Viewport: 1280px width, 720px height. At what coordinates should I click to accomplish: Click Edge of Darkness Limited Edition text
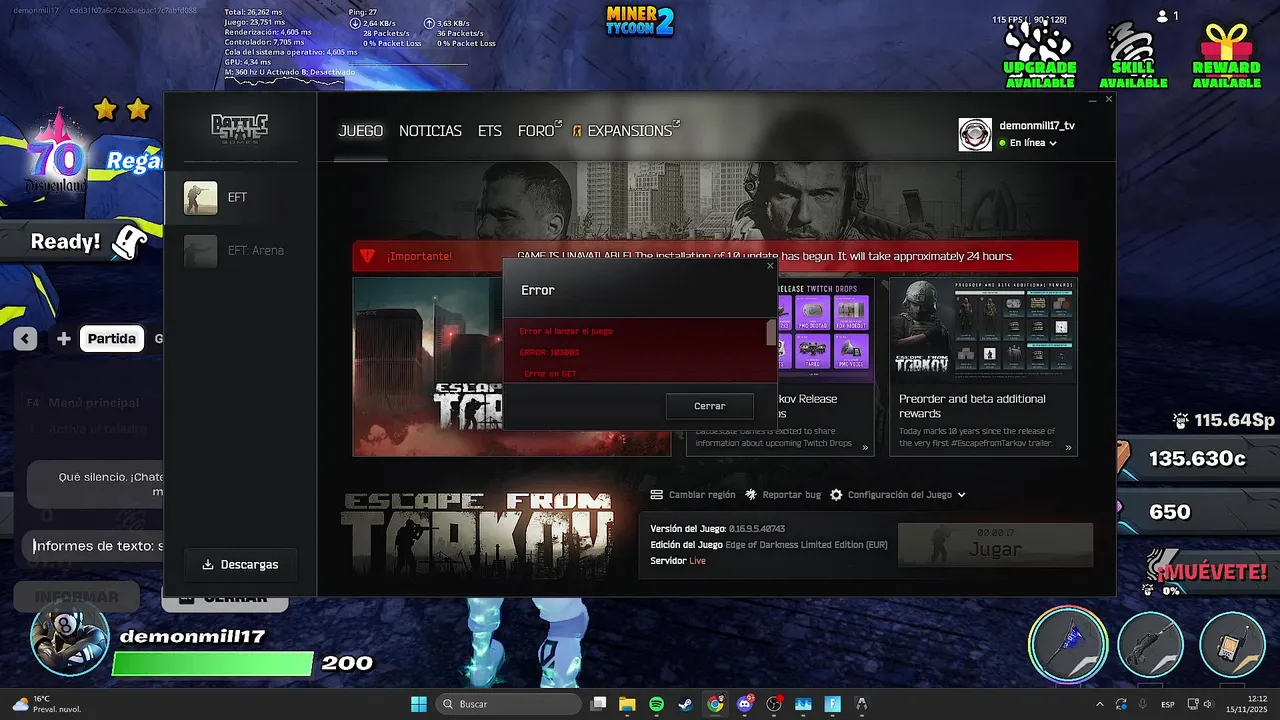[x=805, y=545]
